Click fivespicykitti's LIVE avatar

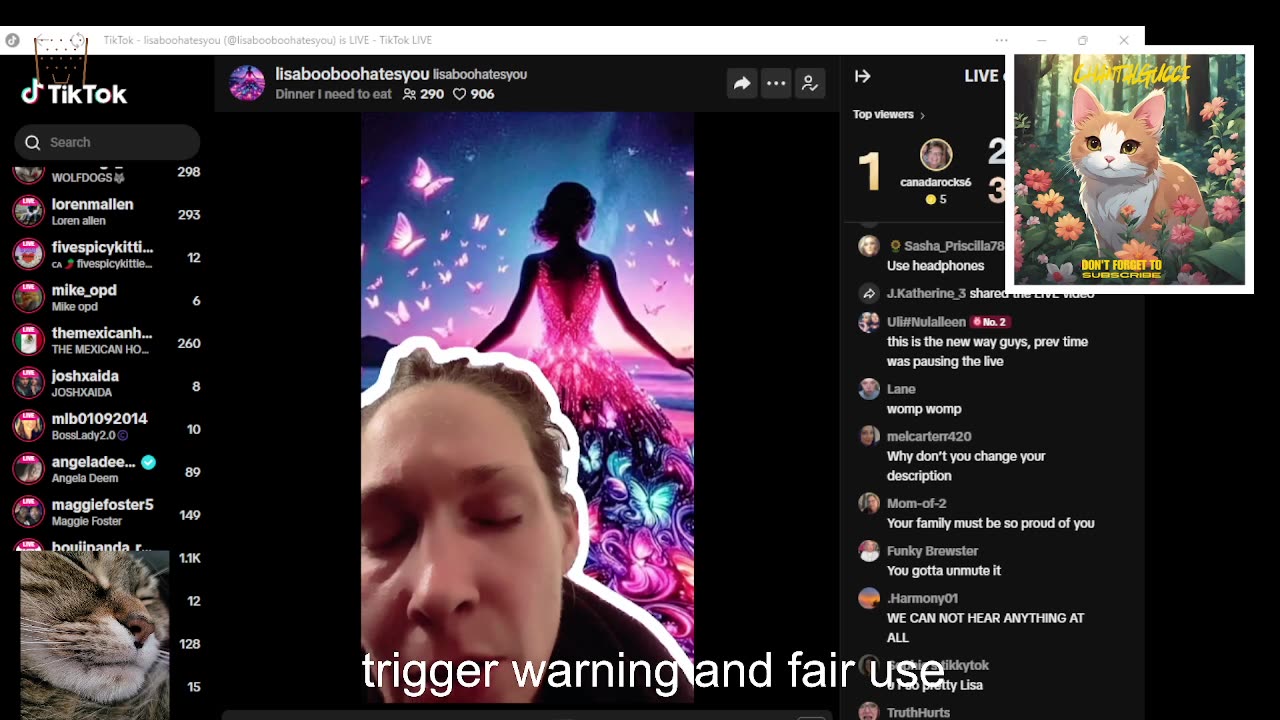coord(29,254)
